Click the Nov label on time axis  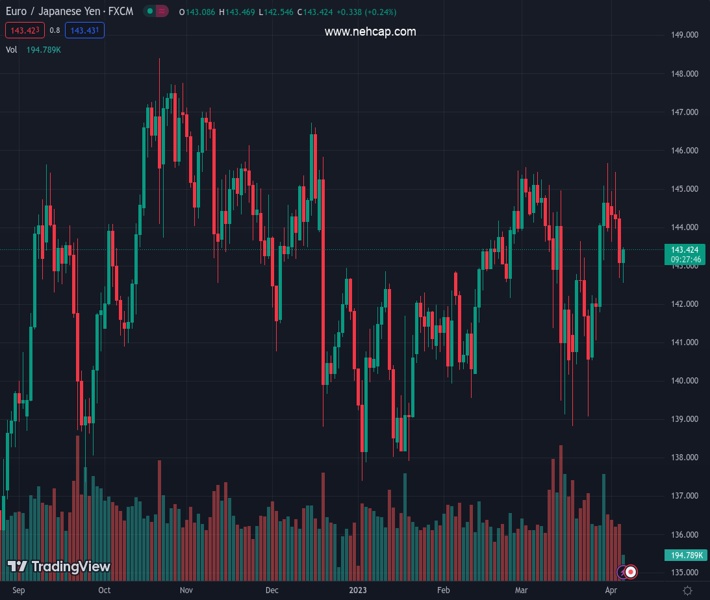click(187, 591)
